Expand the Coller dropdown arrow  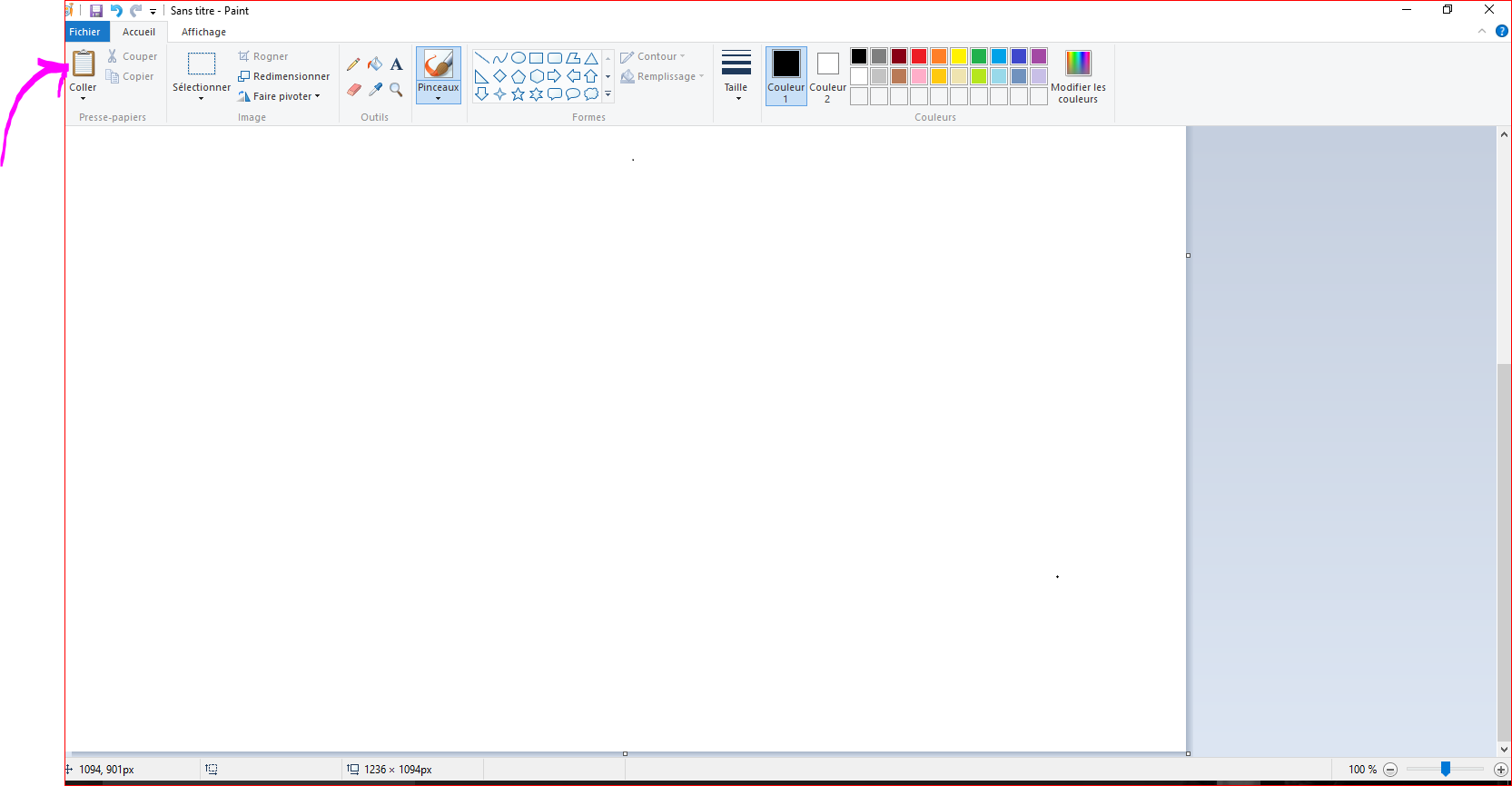(x=83, y=98)
